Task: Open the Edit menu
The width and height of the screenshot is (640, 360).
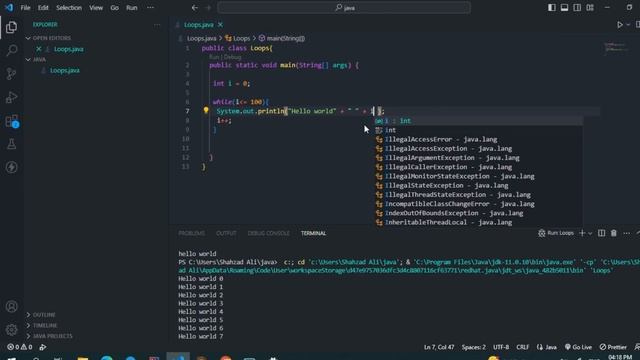Action: pos(43,7)
